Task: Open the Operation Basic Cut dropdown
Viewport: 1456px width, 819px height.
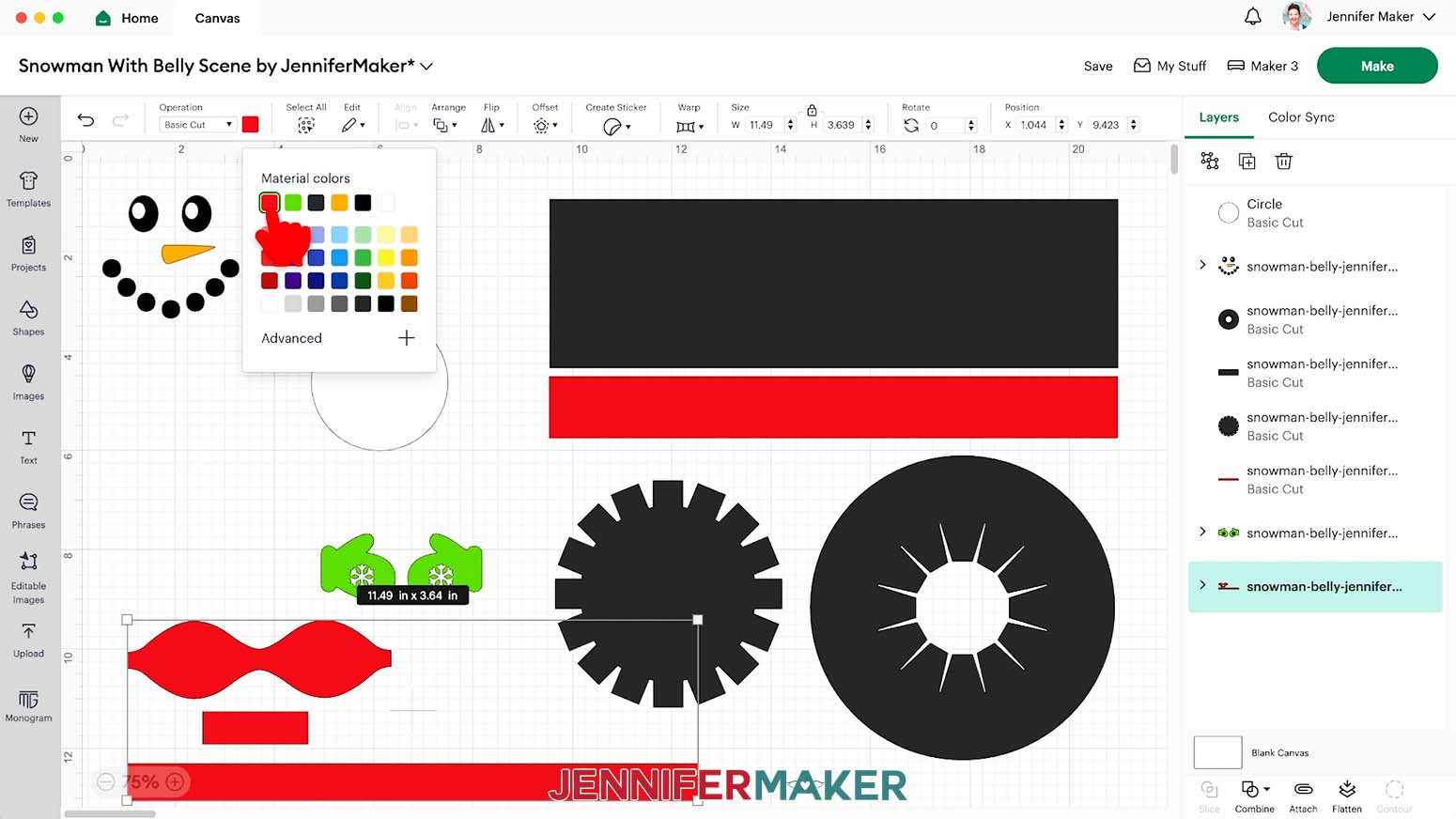Action: 197,124
